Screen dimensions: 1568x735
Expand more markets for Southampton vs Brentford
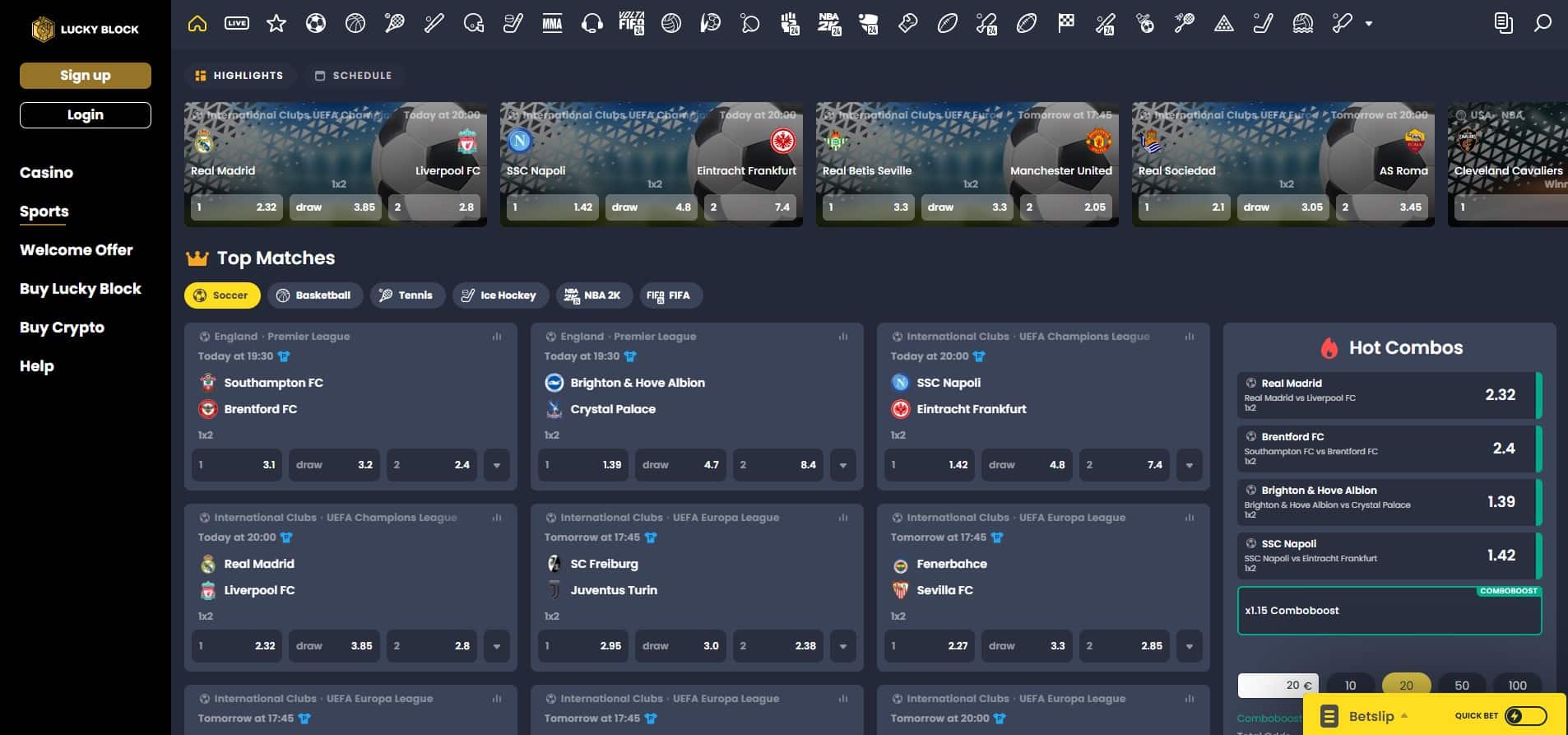[x=497, y=465]
